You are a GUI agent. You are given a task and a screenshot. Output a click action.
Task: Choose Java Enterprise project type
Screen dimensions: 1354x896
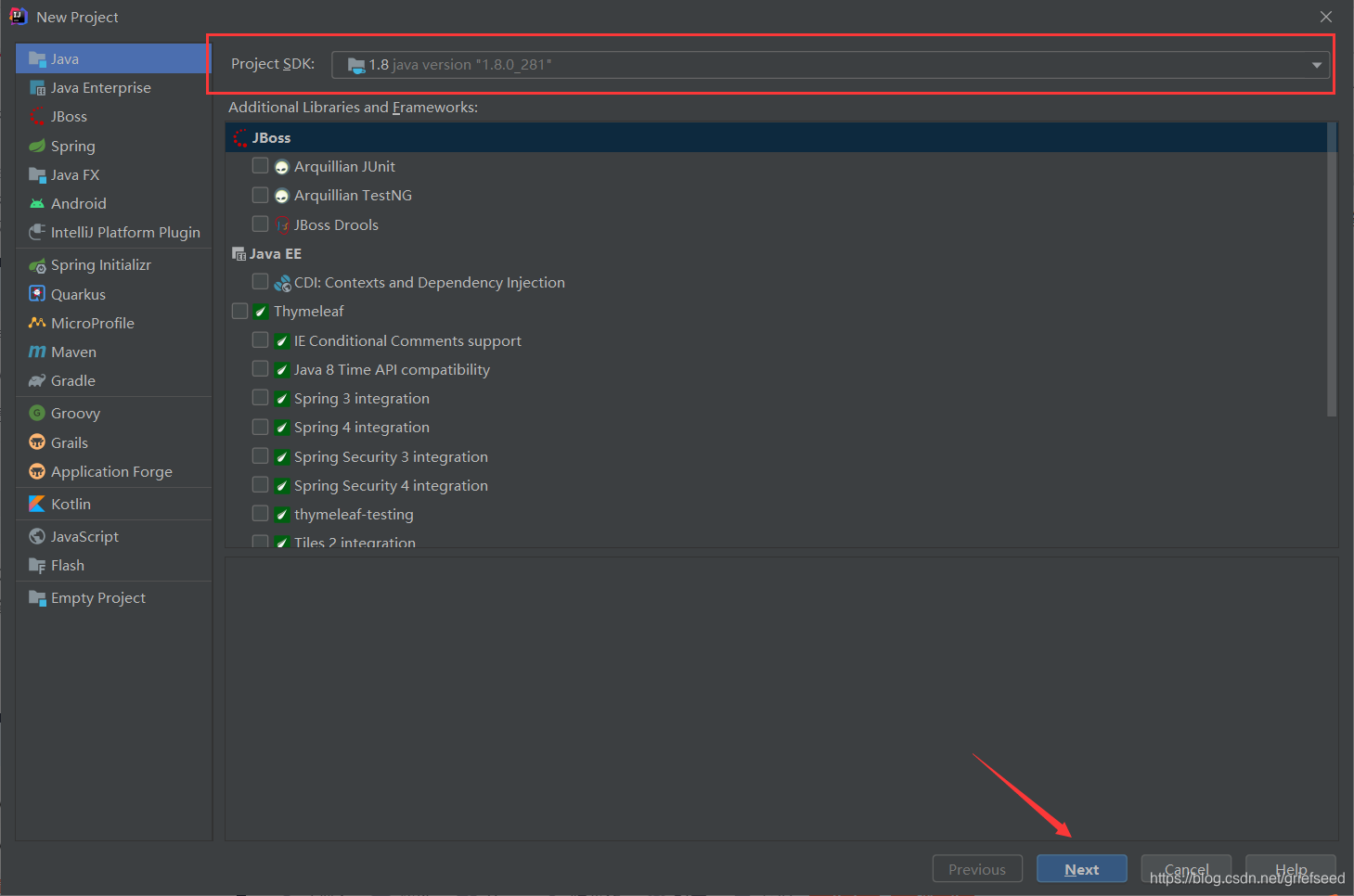pos(114,88)
